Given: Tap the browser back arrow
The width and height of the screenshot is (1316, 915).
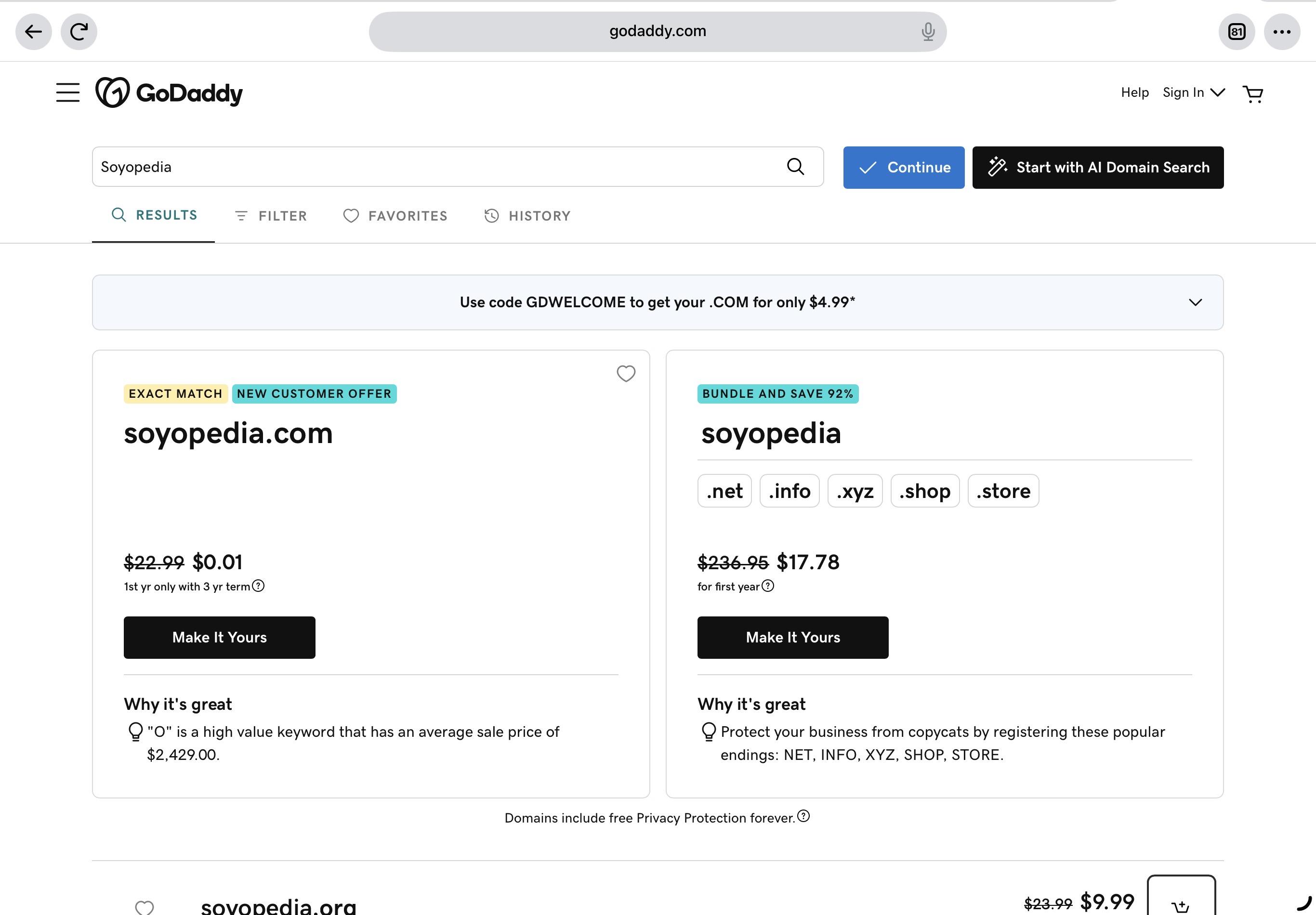Looking at the screenshot, I should 33,31.
